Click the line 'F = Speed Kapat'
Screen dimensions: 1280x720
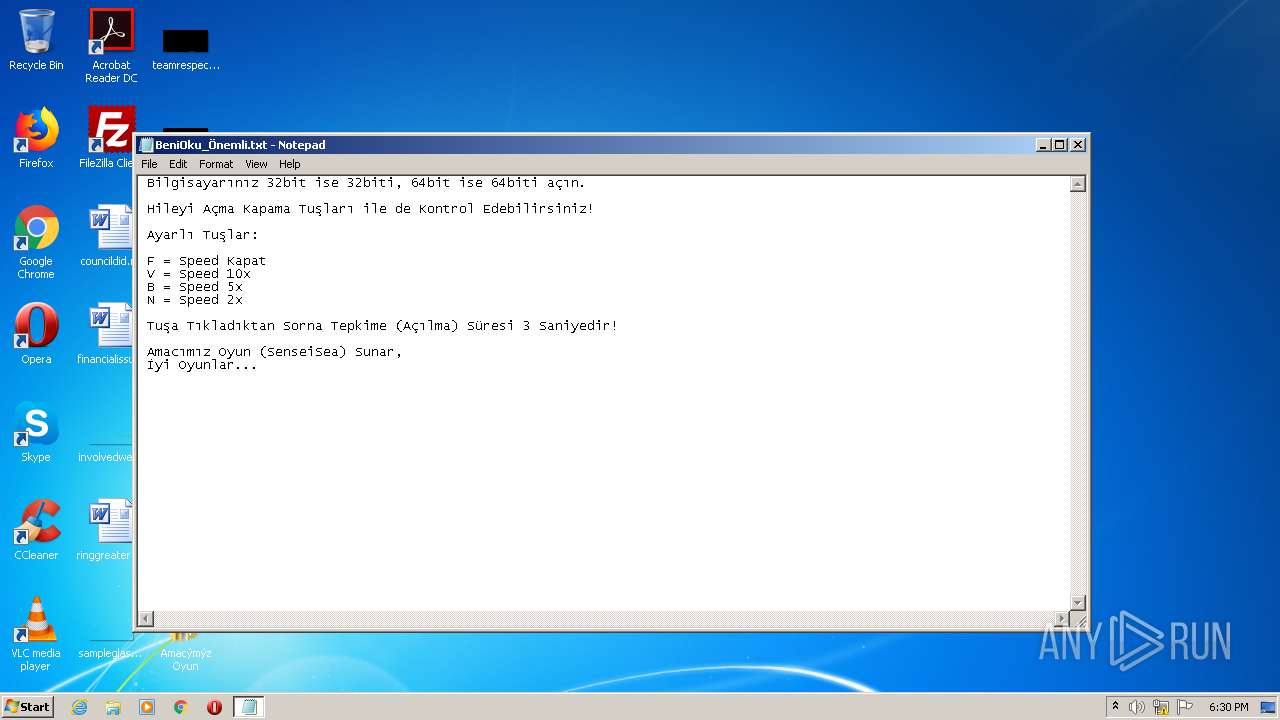[x=206, y=261]
